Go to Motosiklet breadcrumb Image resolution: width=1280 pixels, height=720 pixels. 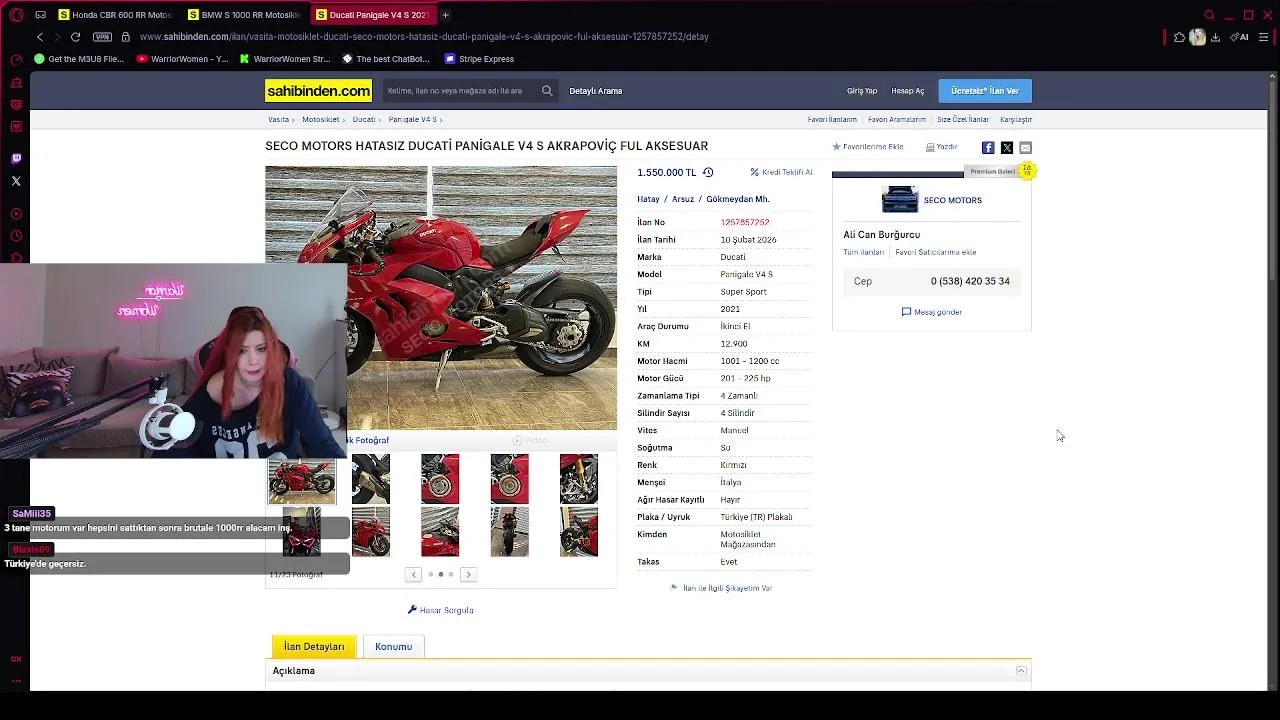(x=321, y=119)
